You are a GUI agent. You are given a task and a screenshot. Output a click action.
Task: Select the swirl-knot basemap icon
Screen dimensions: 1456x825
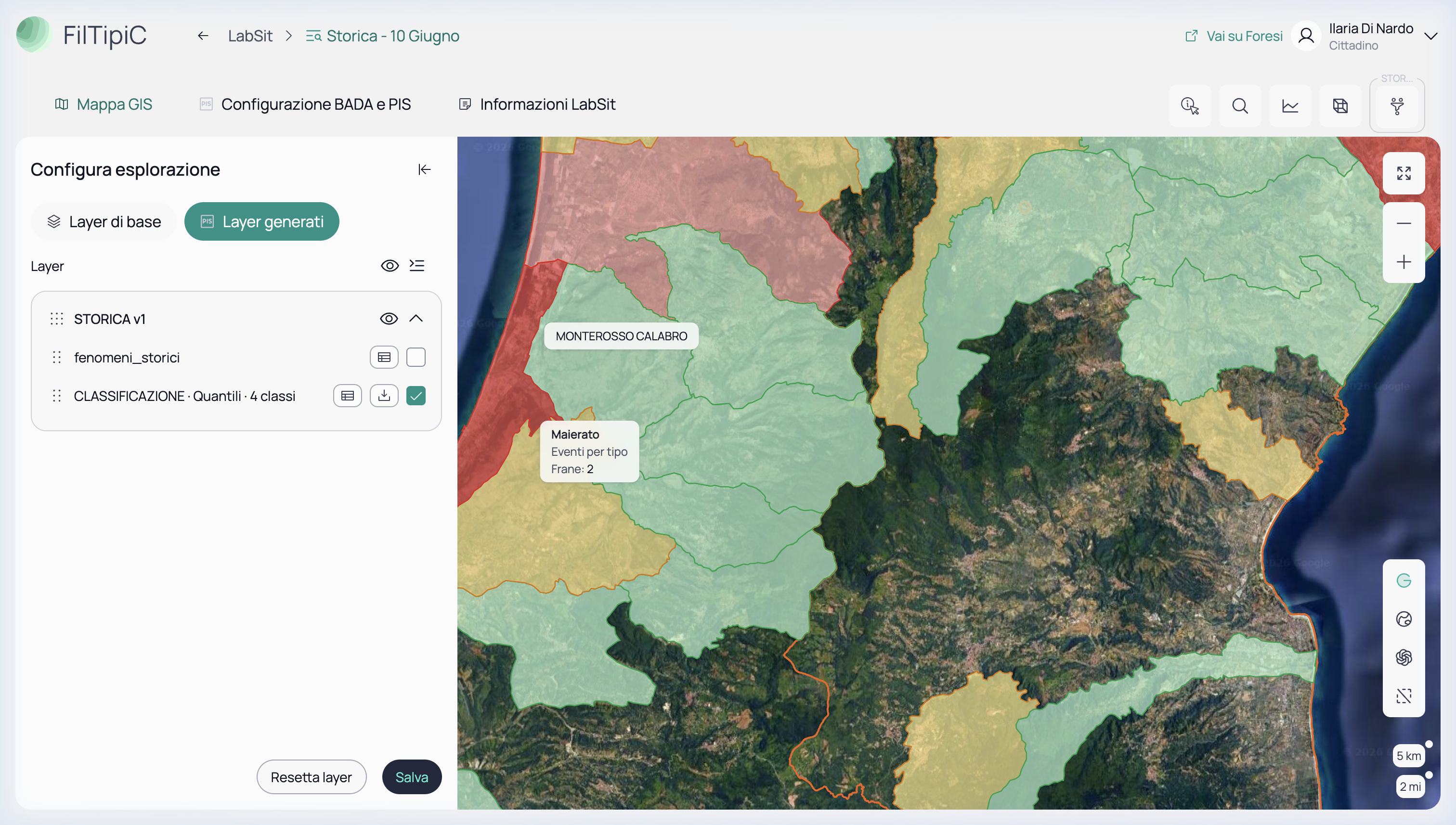[1404, 658]
